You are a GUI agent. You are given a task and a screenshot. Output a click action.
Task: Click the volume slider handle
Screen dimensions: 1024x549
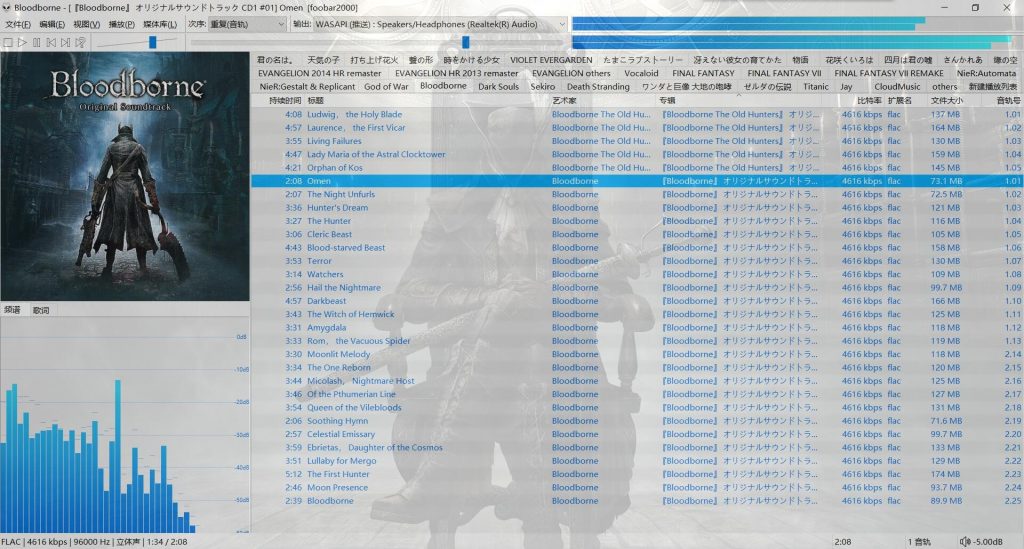[x=152, y=42]
